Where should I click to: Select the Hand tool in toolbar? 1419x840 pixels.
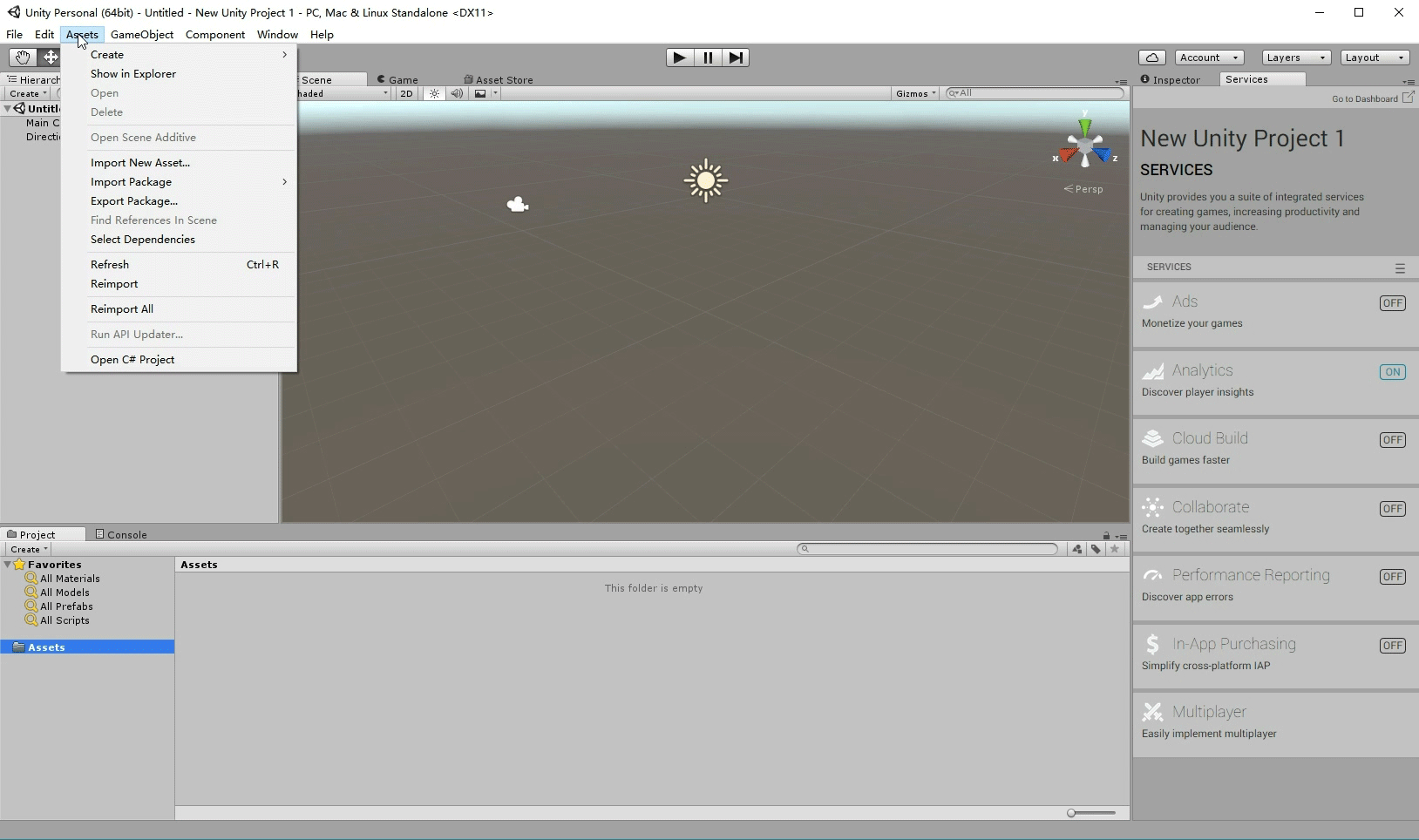[x=22, y=58]
